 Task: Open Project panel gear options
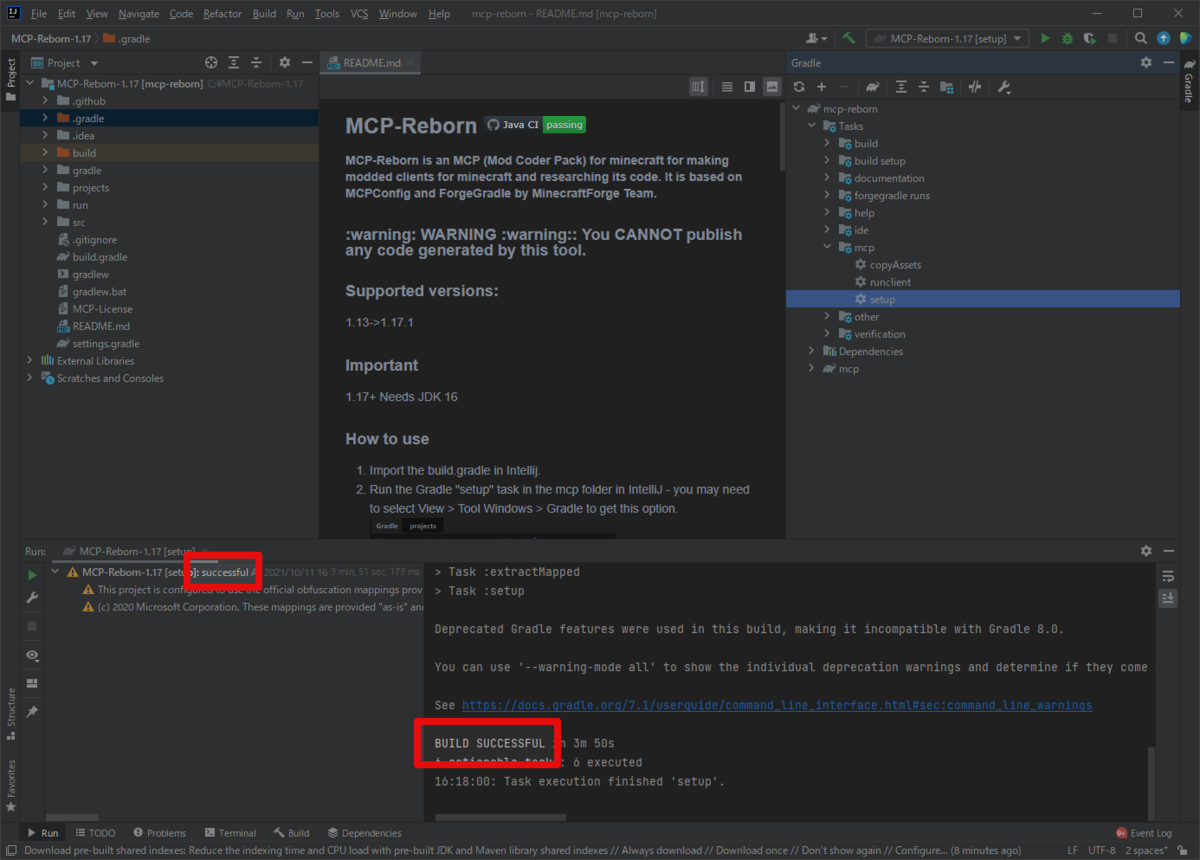[x=284, y=62]
